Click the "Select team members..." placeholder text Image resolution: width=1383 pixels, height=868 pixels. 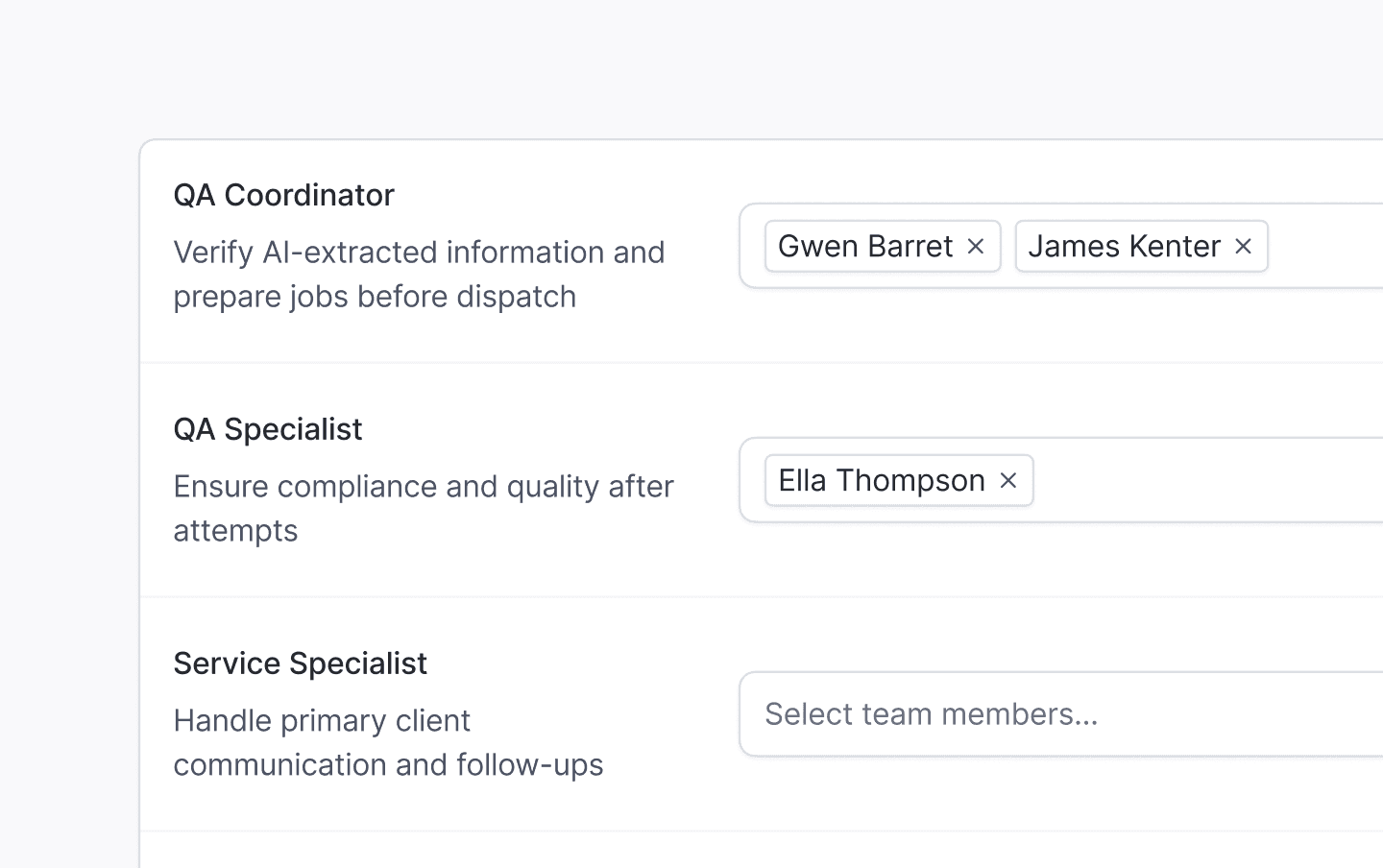[931, 714]
